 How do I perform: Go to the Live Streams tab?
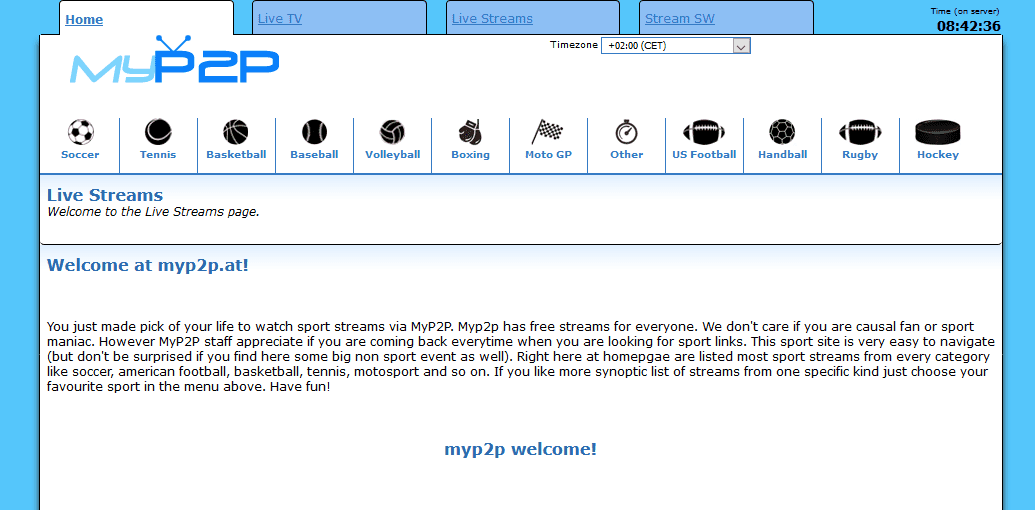pyautogui.click(x=492, y=19)
